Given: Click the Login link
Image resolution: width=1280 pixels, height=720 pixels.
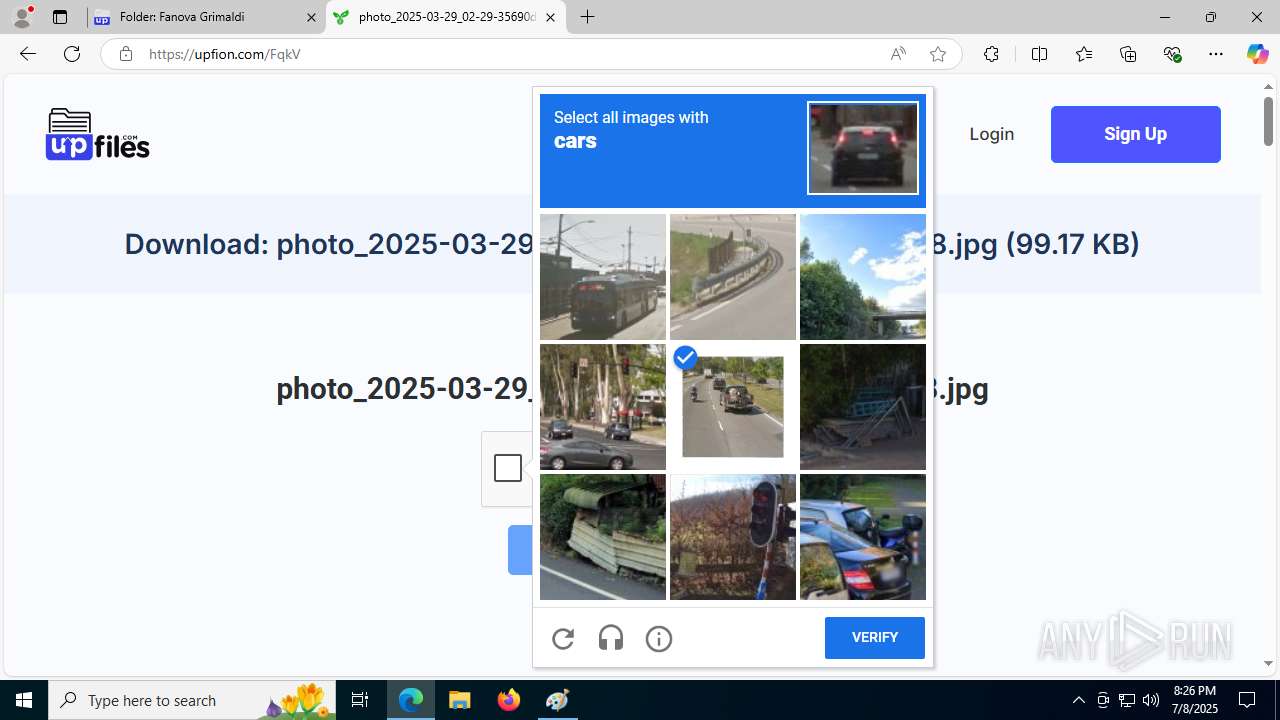Looking at the screenshot, I should [x=991, y=134].
